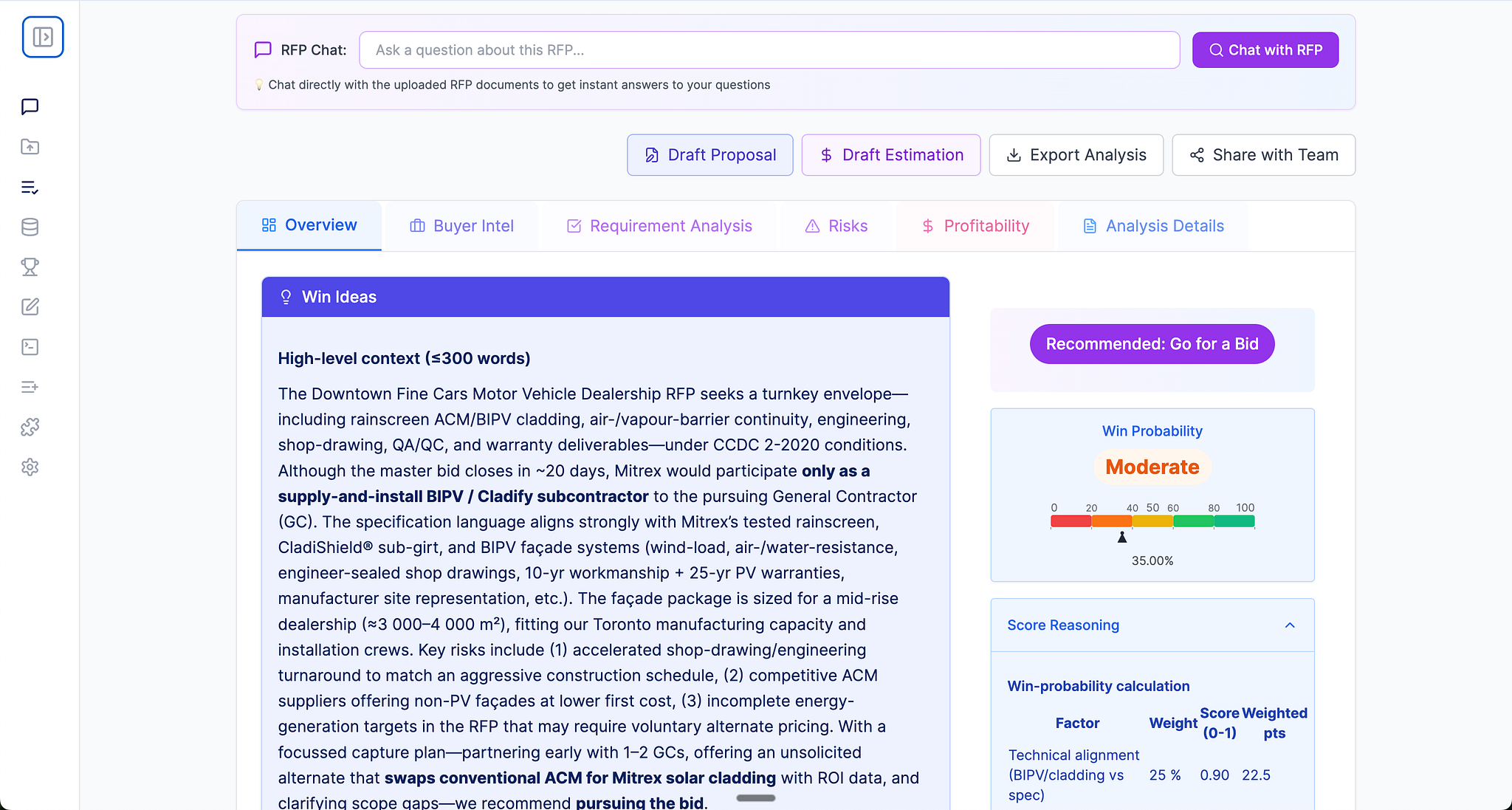Click the folder upload sidebar icon
The image size is (1512, 810).
(x=30, y=147)
